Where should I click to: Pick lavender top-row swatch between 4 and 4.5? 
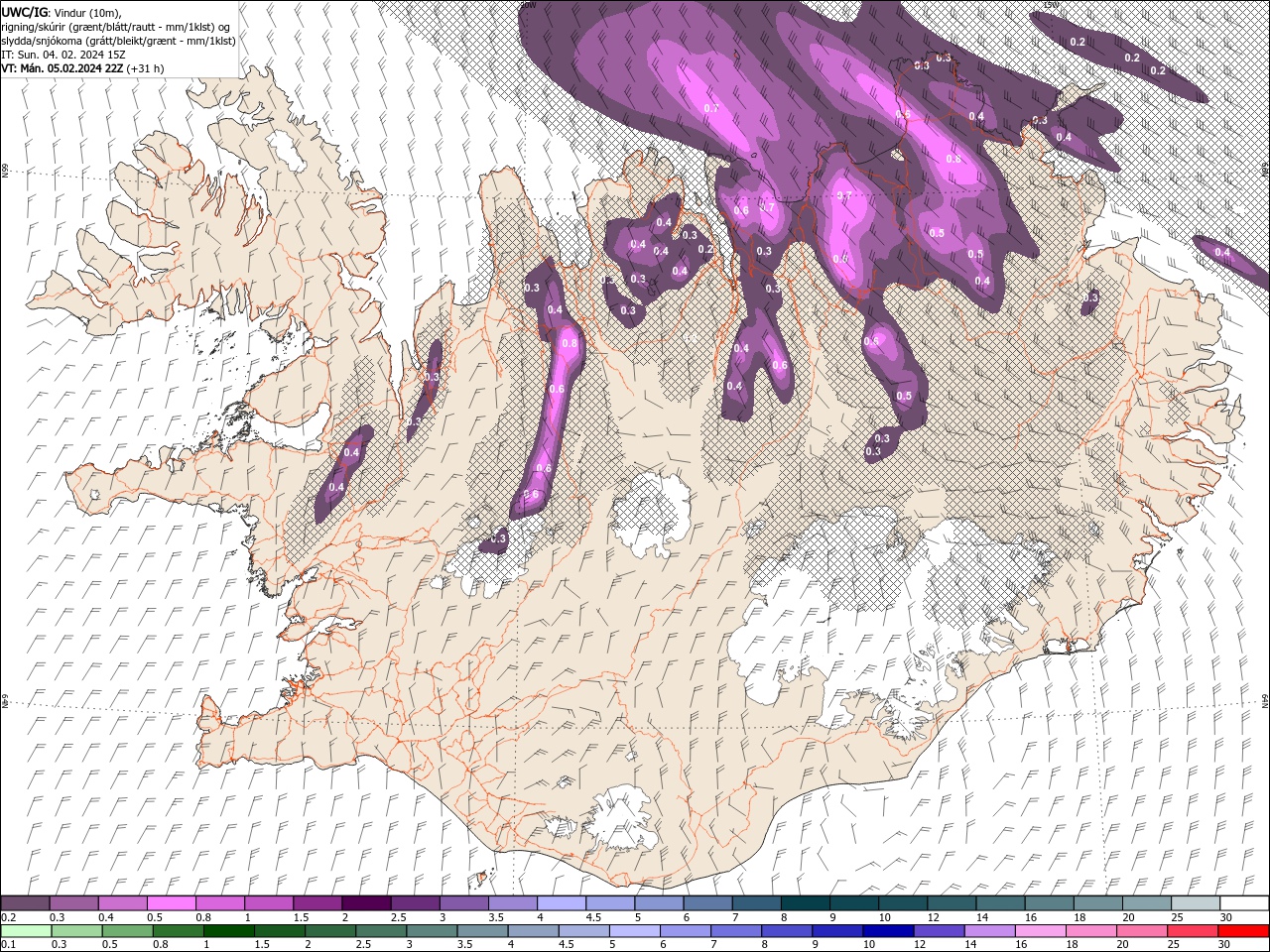click(562, 903)
